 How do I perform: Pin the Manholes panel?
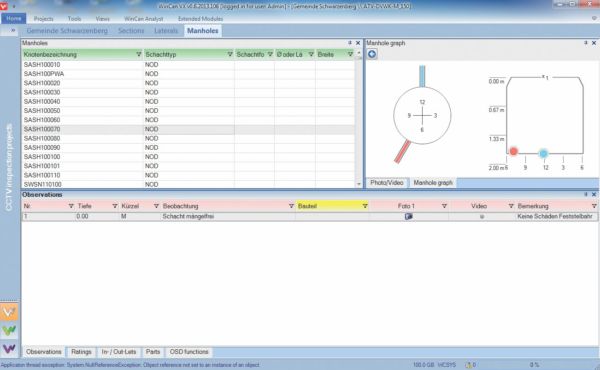pyautogui.click(x=350, y=43)
